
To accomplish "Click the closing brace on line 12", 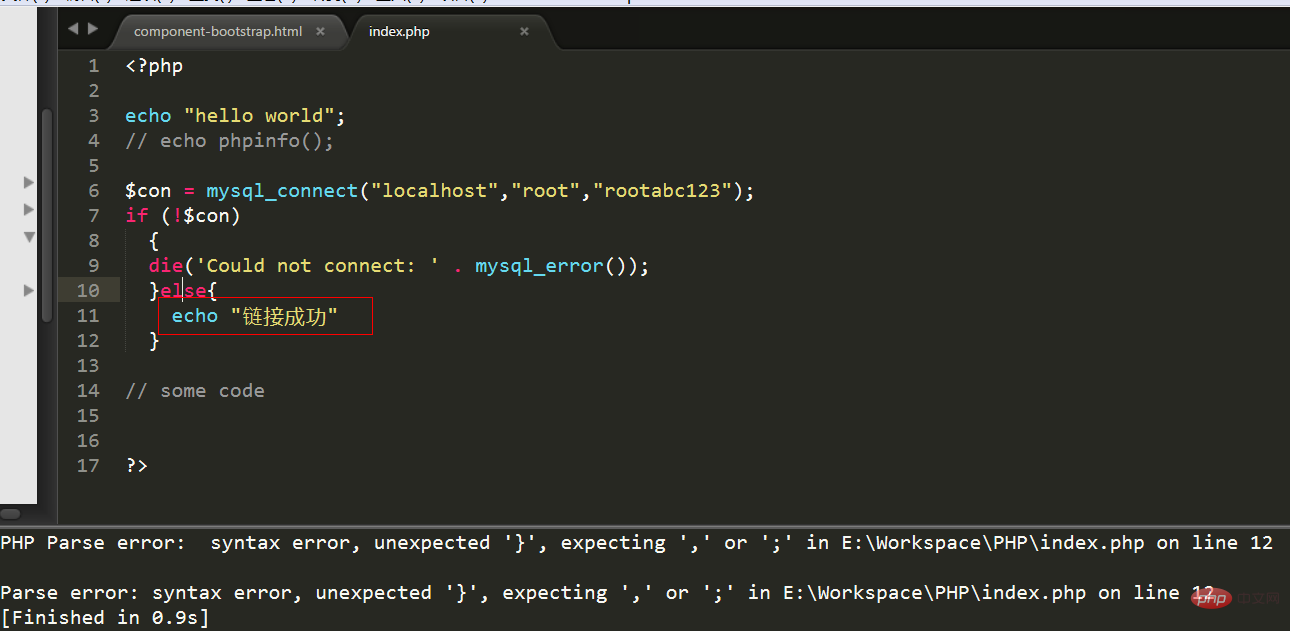I will (154, 341).
